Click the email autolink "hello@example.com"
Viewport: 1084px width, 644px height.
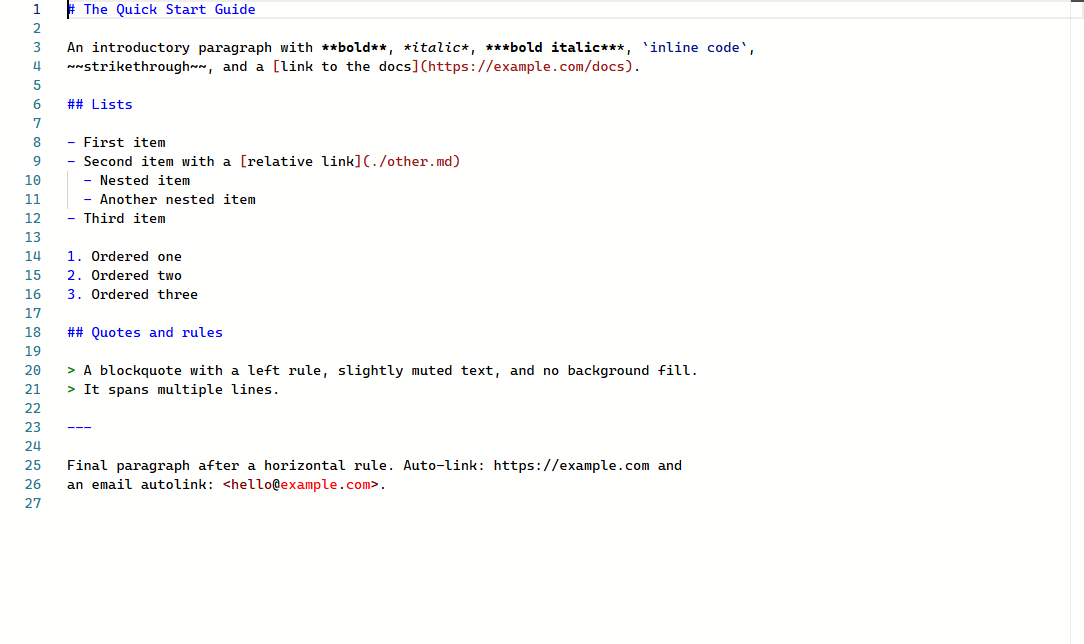pos(301,485)
